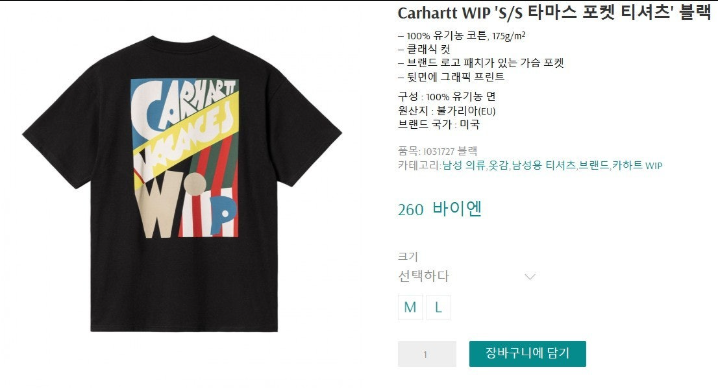718x388 pixels.
Task: Click the 품목 1031727 블랙 item number
Action: (x=438, y=151)
